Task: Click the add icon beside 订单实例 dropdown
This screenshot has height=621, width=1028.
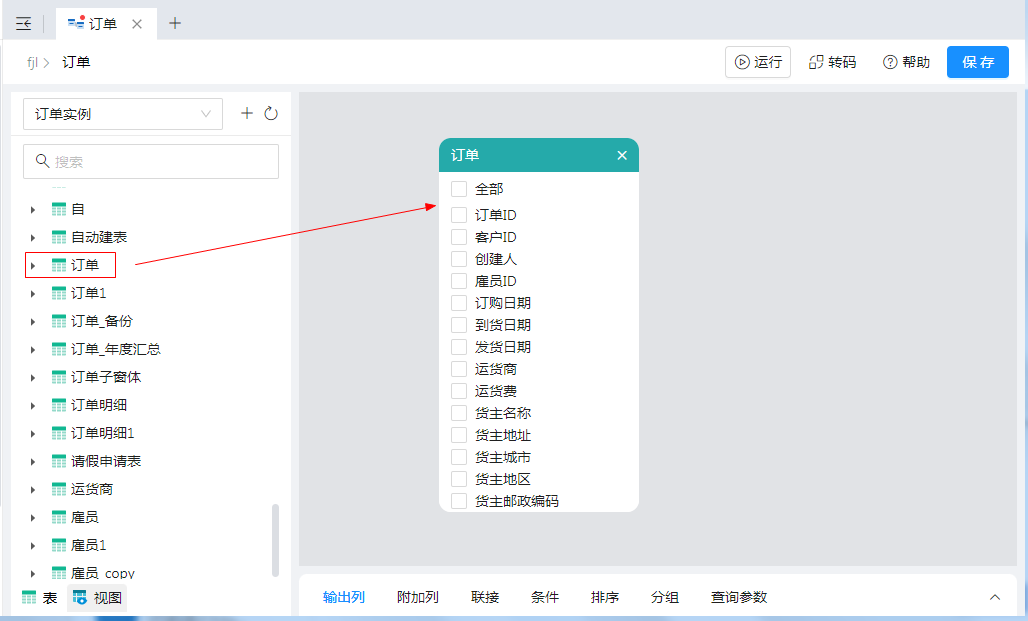Action: coord(247,114)
